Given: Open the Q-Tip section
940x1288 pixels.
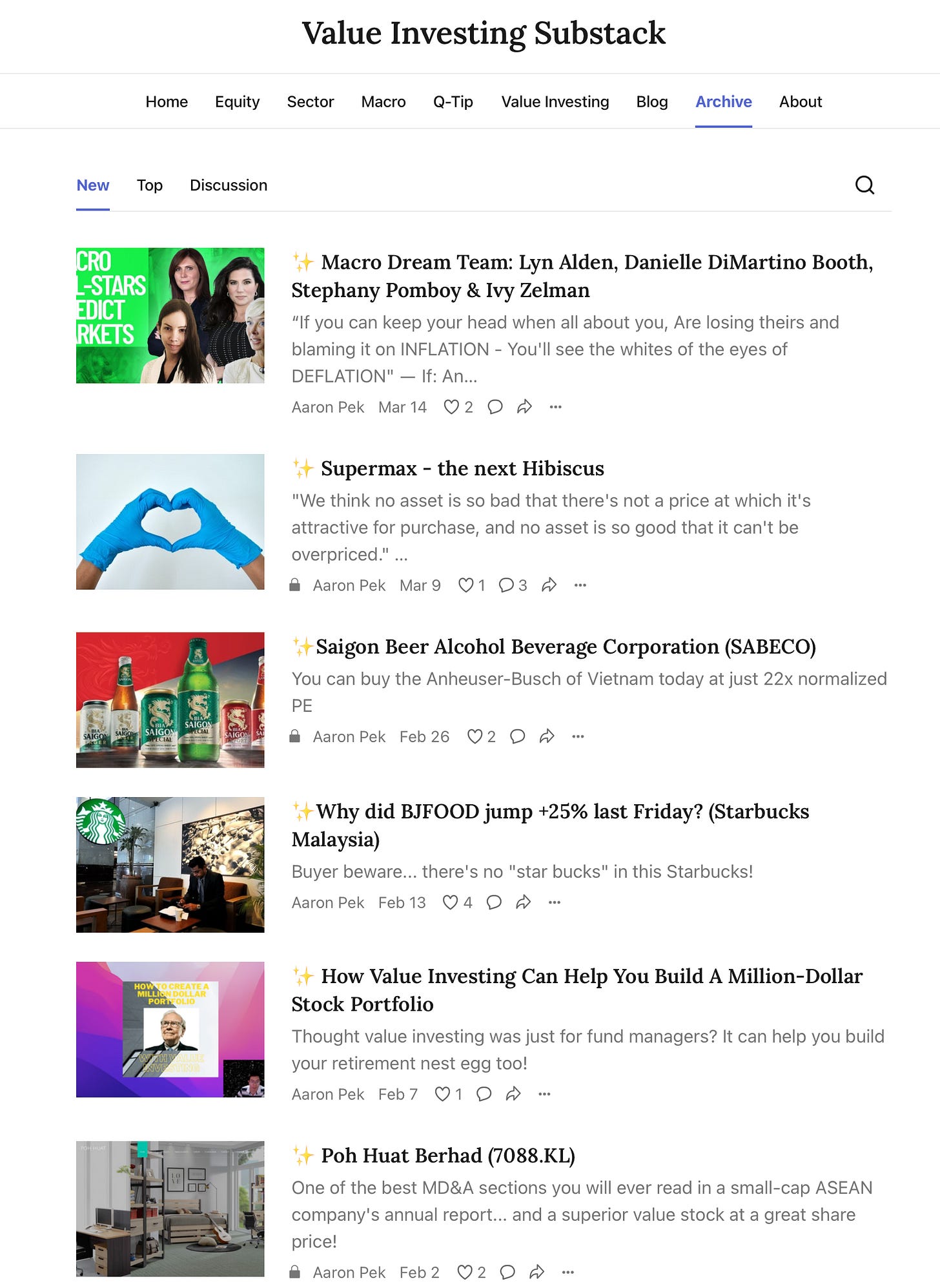Looking at the screenshot, I should tap(453, 102).
